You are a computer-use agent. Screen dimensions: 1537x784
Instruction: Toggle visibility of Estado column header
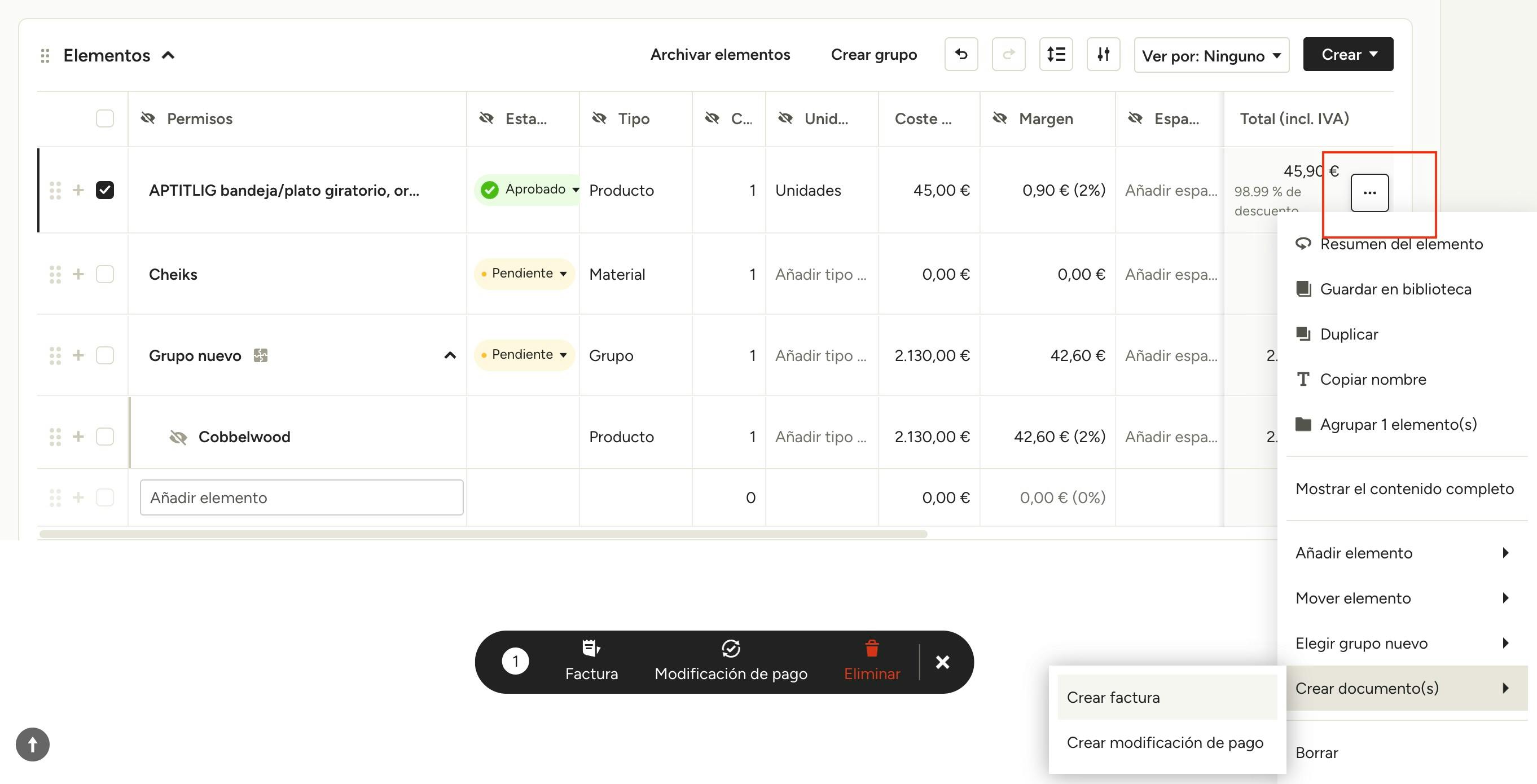pos(487,118)
